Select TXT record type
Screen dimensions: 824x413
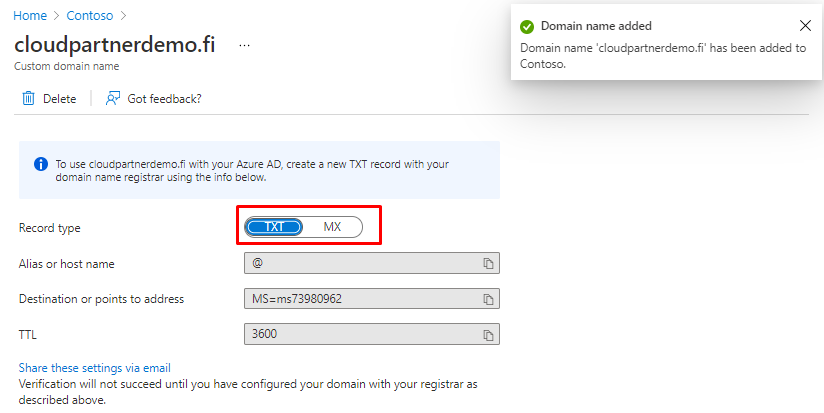(274, 227)
